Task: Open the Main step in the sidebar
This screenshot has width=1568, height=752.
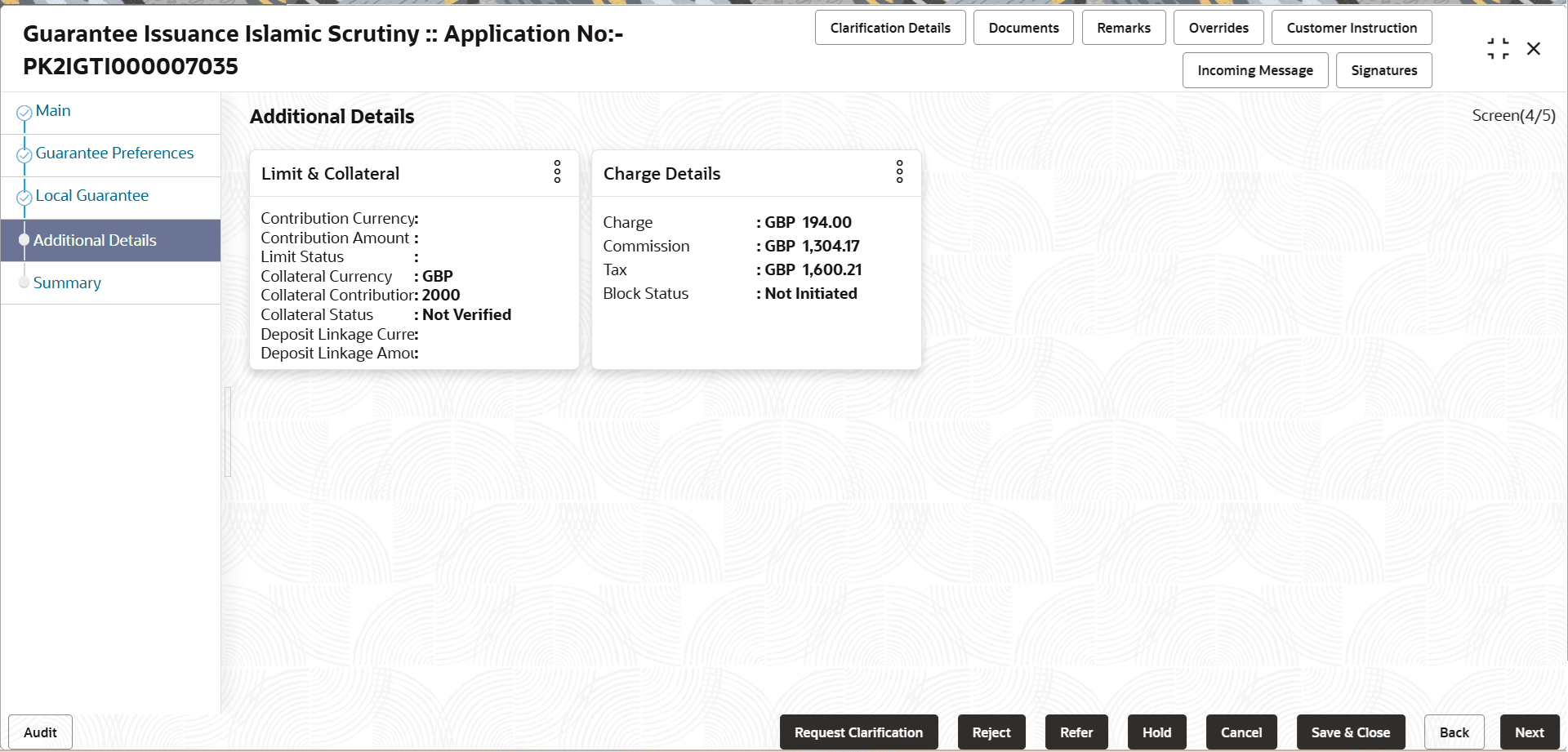Action: pos(53,111)
